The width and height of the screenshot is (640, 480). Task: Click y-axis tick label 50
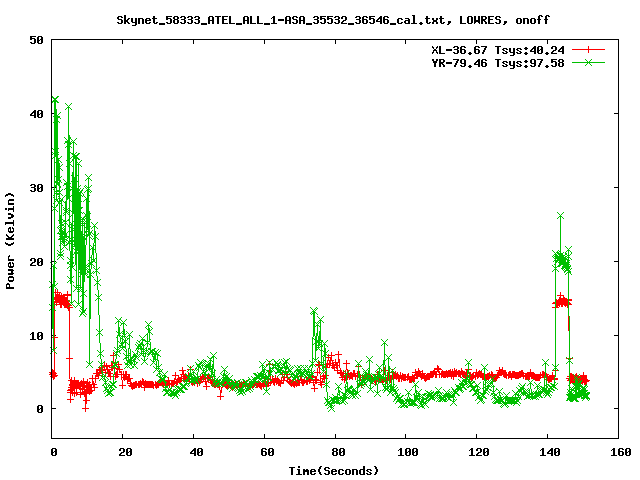click(37, 40)
